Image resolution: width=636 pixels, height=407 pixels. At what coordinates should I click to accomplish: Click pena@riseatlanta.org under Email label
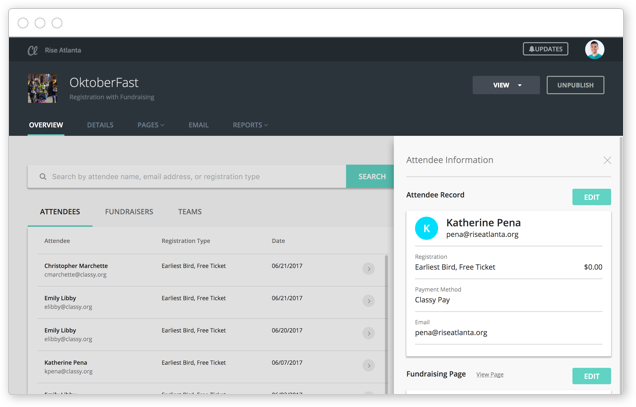pyautogui.click(x=451, y=332)
